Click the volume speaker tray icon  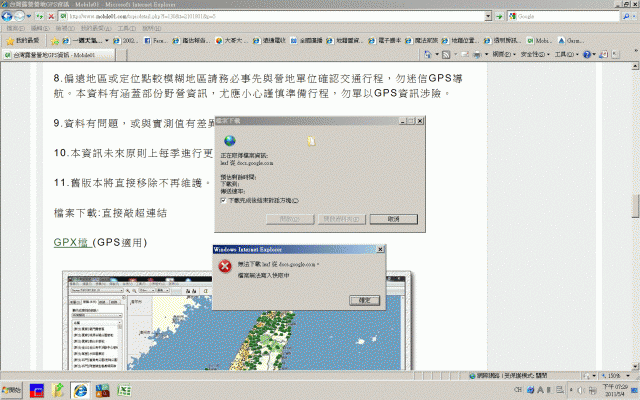pos(580,390)
